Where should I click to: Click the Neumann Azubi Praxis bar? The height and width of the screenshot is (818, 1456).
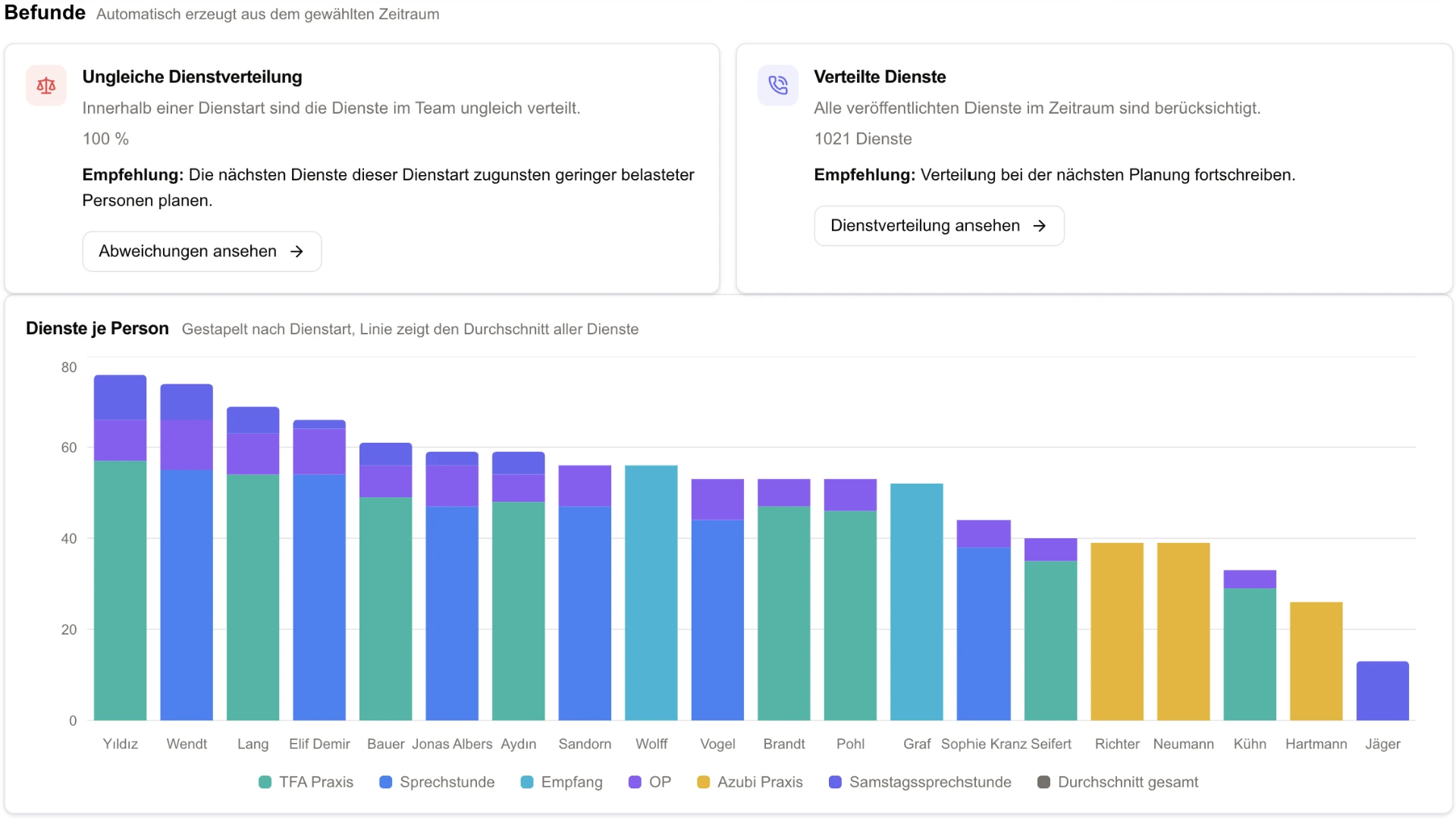coord(1184,632)
